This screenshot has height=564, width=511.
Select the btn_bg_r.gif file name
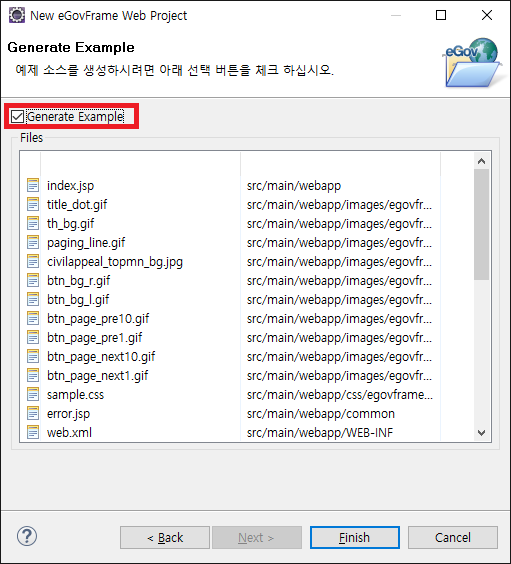pos(78,281)
